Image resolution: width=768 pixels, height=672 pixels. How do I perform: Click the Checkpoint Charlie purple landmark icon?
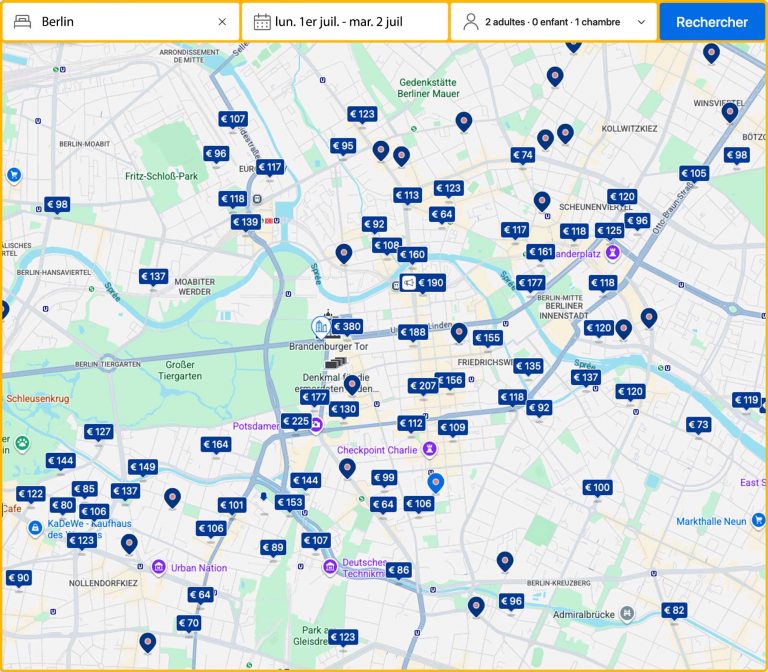pos(430,449)
